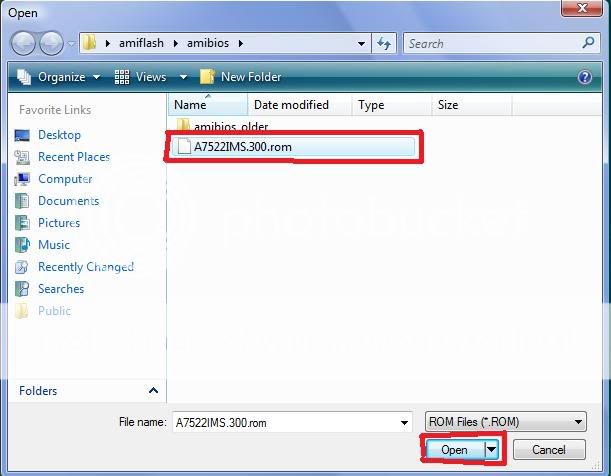Expand the Organize menu
Screen dimensions: 611x476
pos(60,77)
